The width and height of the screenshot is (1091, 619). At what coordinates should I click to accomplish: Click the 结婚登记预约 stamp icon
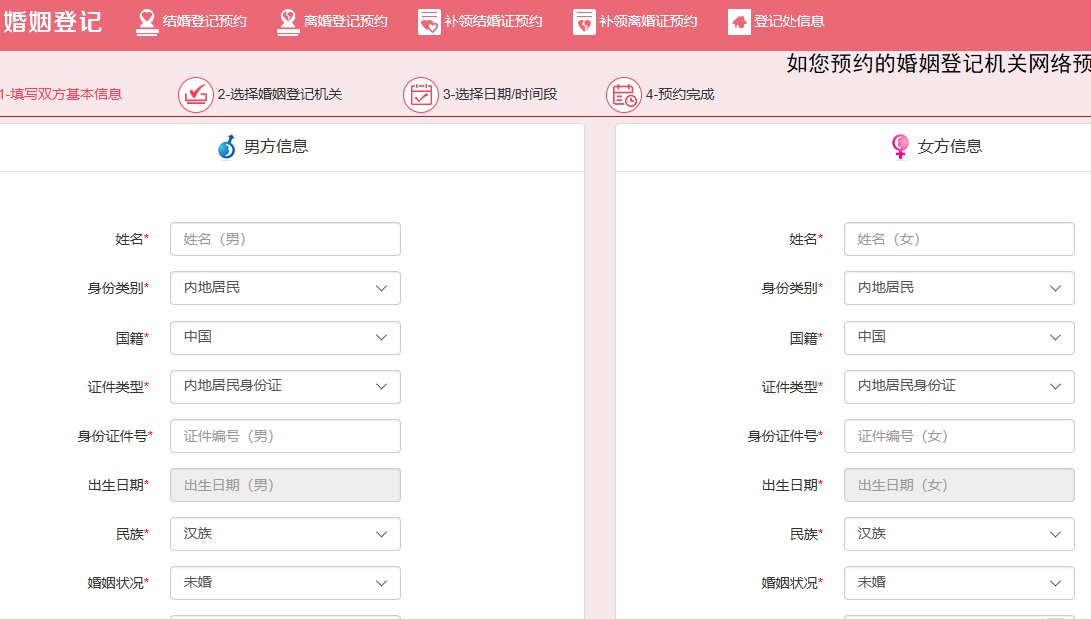(147, 21)
